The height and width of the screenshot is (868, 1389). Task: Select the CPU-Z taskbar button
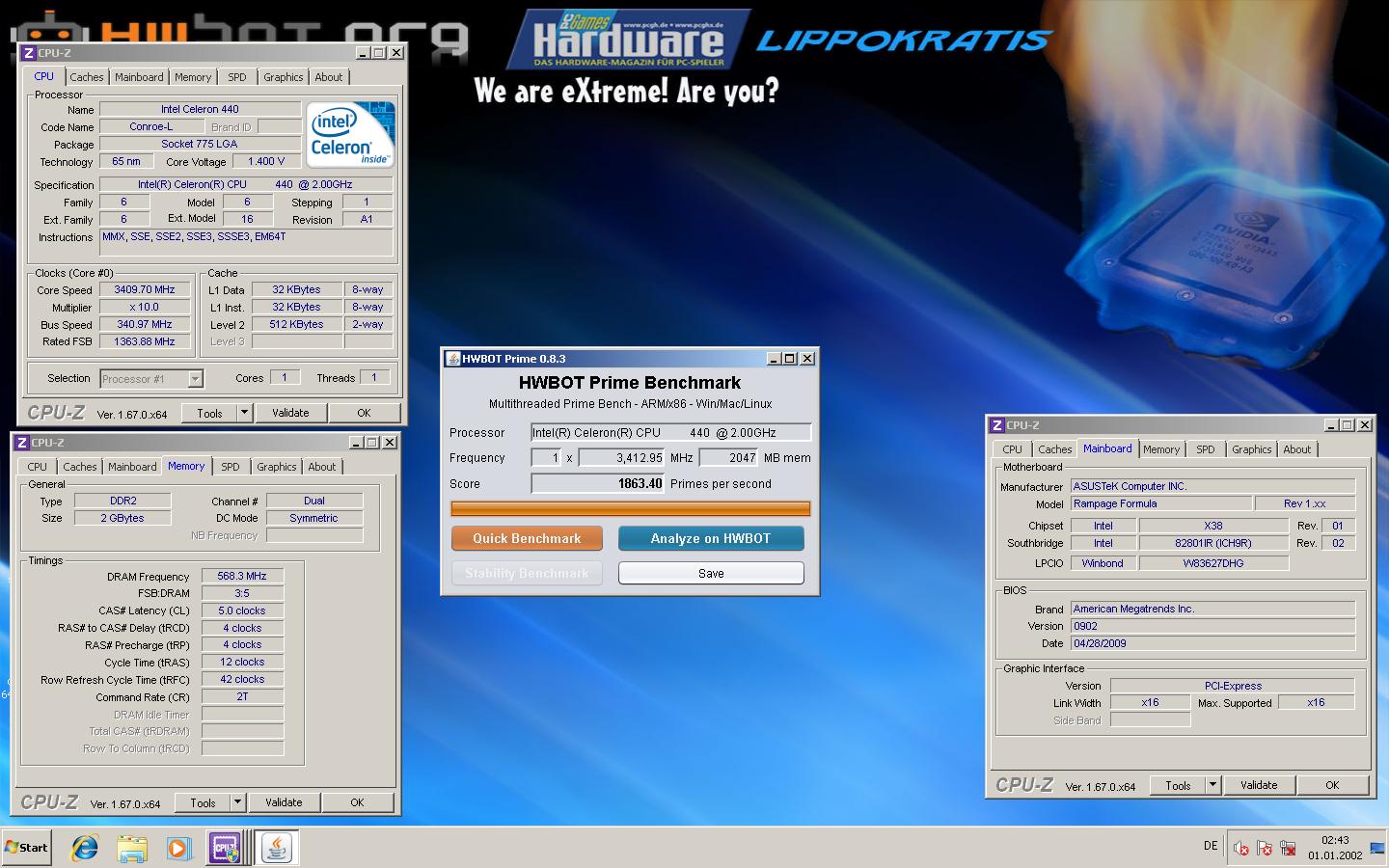(226, 848)
